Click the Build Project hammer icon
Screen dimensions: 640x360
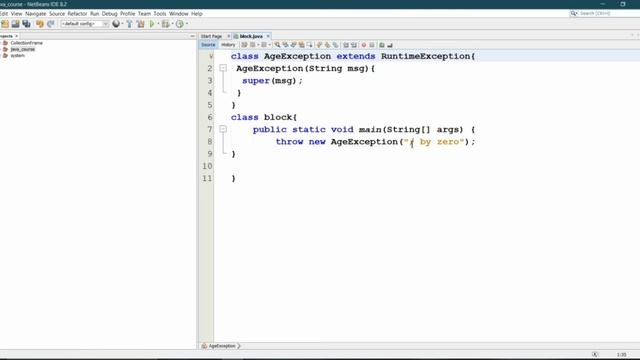[x=129, y=24]
